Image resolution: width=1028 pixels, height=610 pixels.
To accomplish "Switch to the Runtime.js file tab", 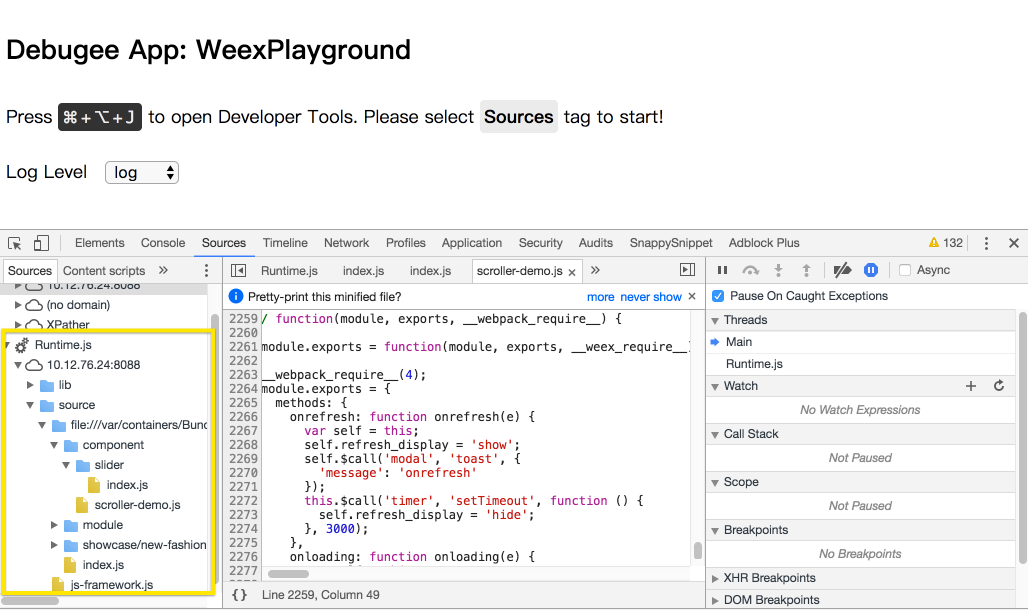I will [289, 270].
